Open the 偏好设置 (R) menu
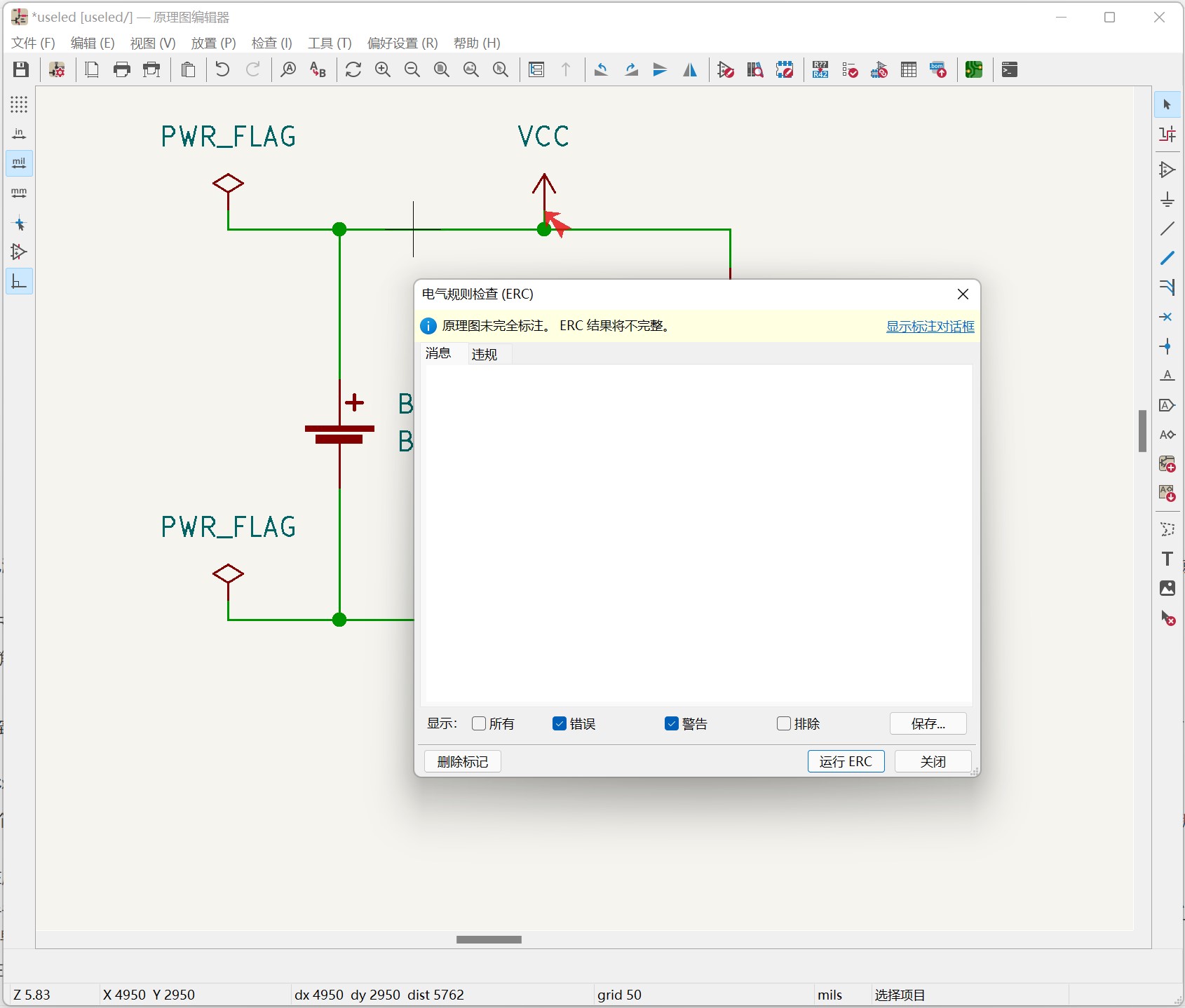The image size is (1185, 1008). 402,43
